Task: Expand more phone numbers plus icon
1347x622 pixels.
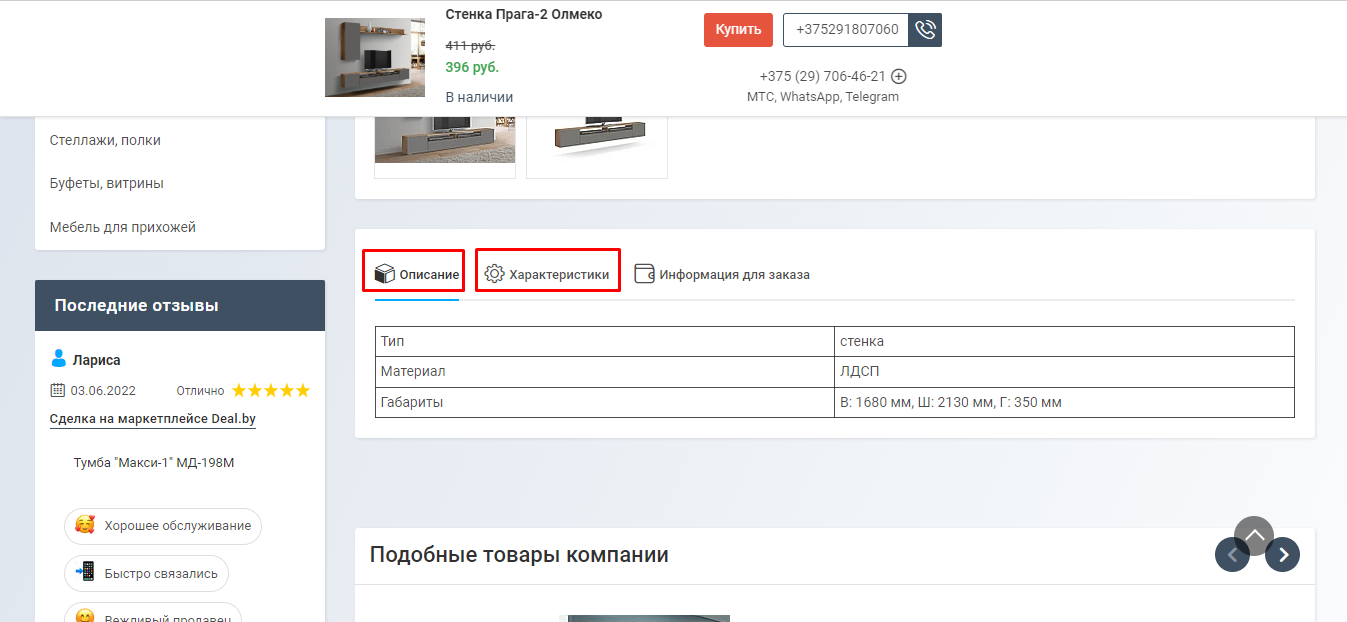Action: [x=899, y=76]
